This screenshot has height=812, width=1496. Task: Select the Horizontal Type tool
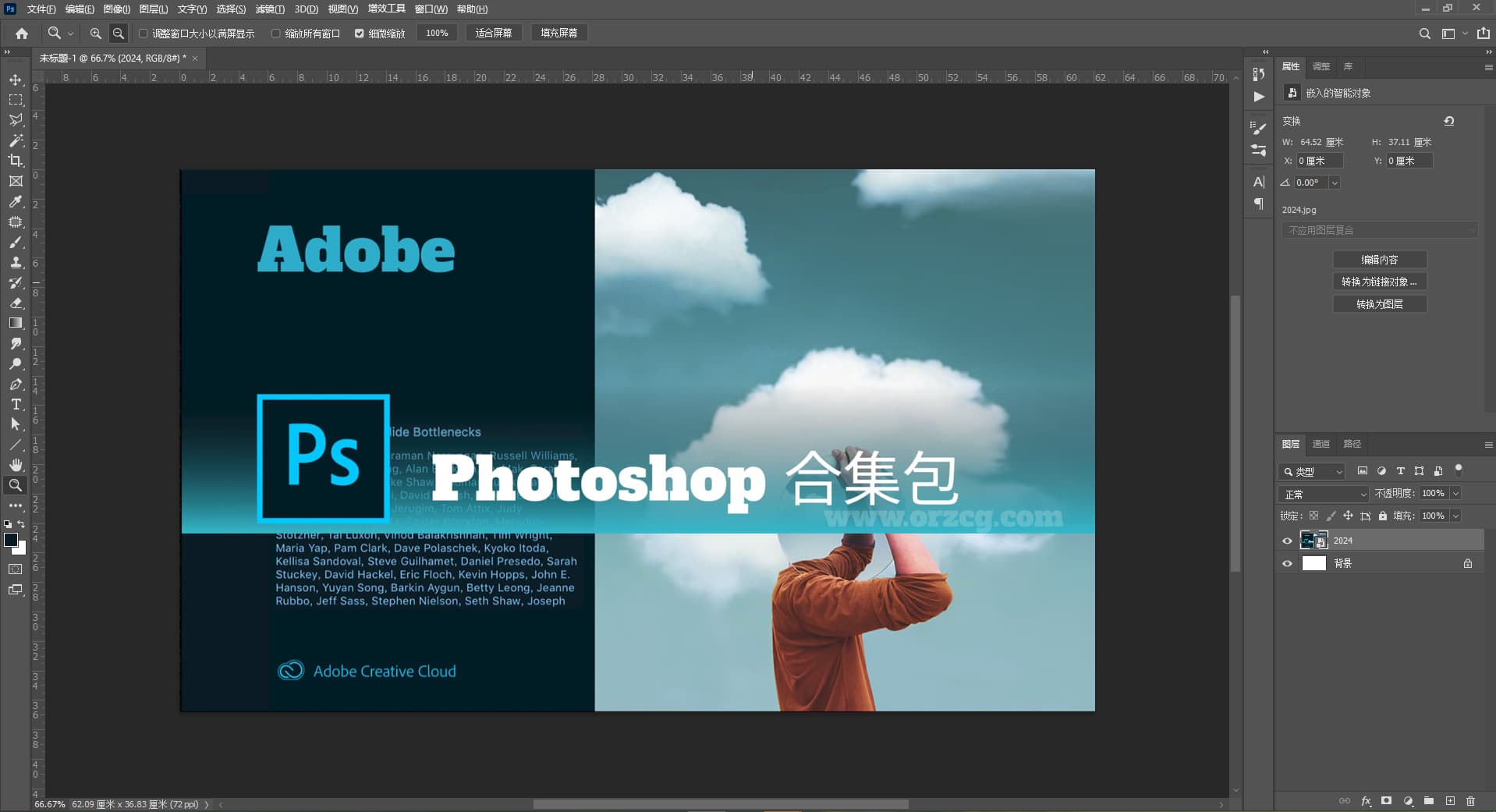coord(16,404)
